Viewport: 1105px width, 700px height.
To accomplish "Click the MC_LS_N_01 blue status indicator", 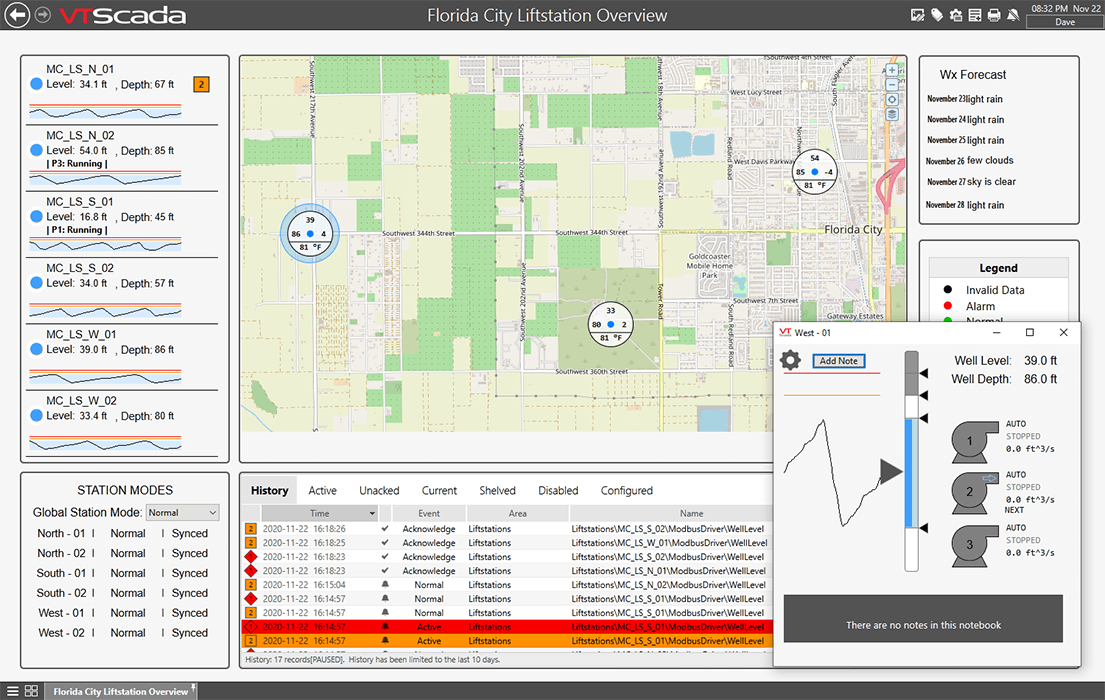I will click(36, 84).
